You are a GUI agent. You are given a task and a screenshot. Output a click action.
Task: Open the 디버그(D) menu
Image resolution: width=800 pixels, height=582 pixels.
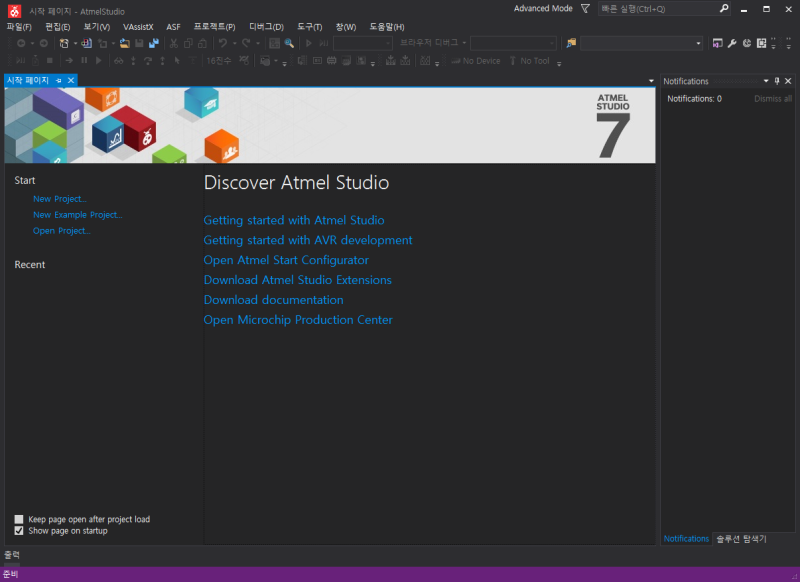[x=266, y=27]
